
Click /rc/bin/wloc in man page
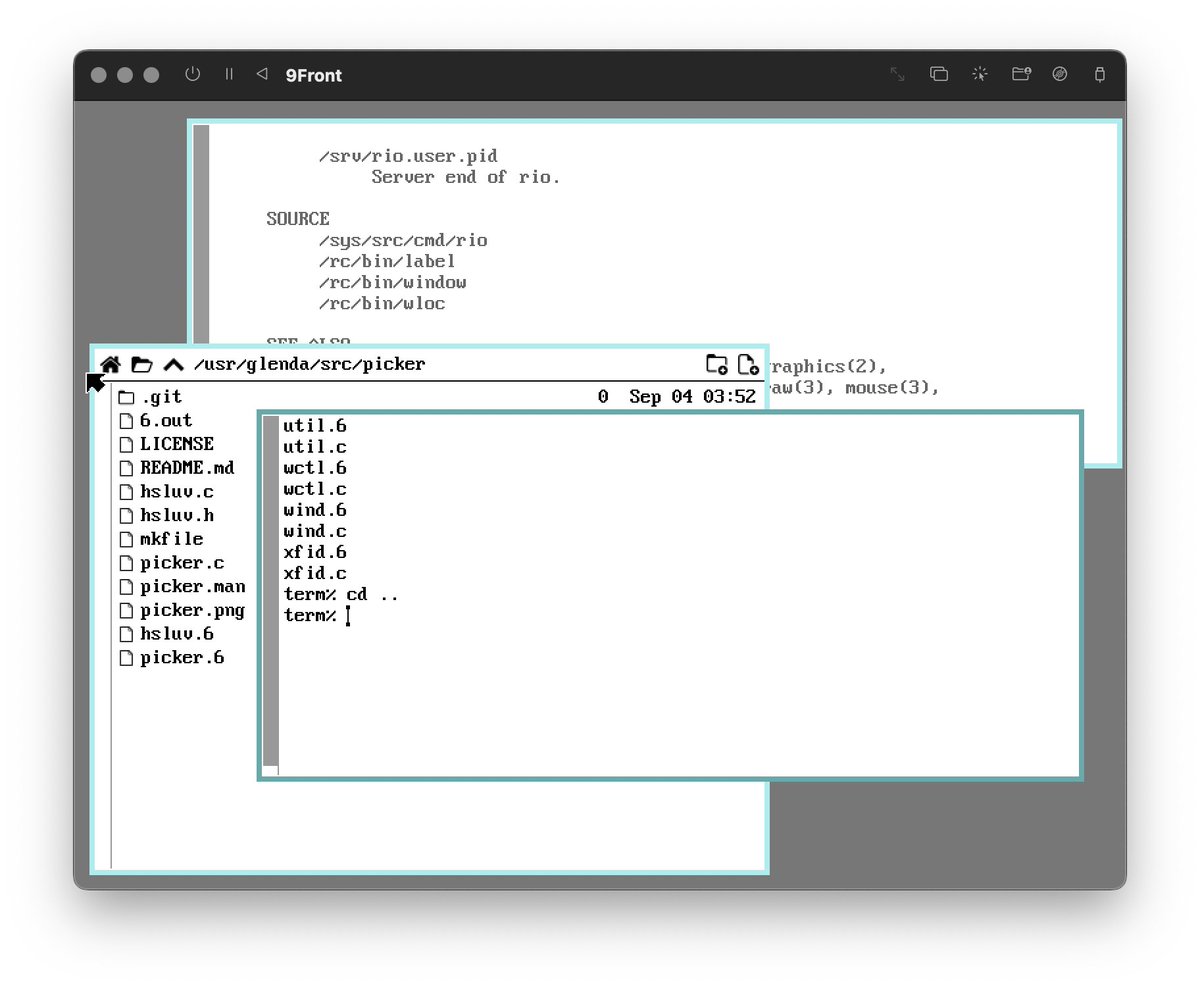pyautogui.click(x=382, y=304)
